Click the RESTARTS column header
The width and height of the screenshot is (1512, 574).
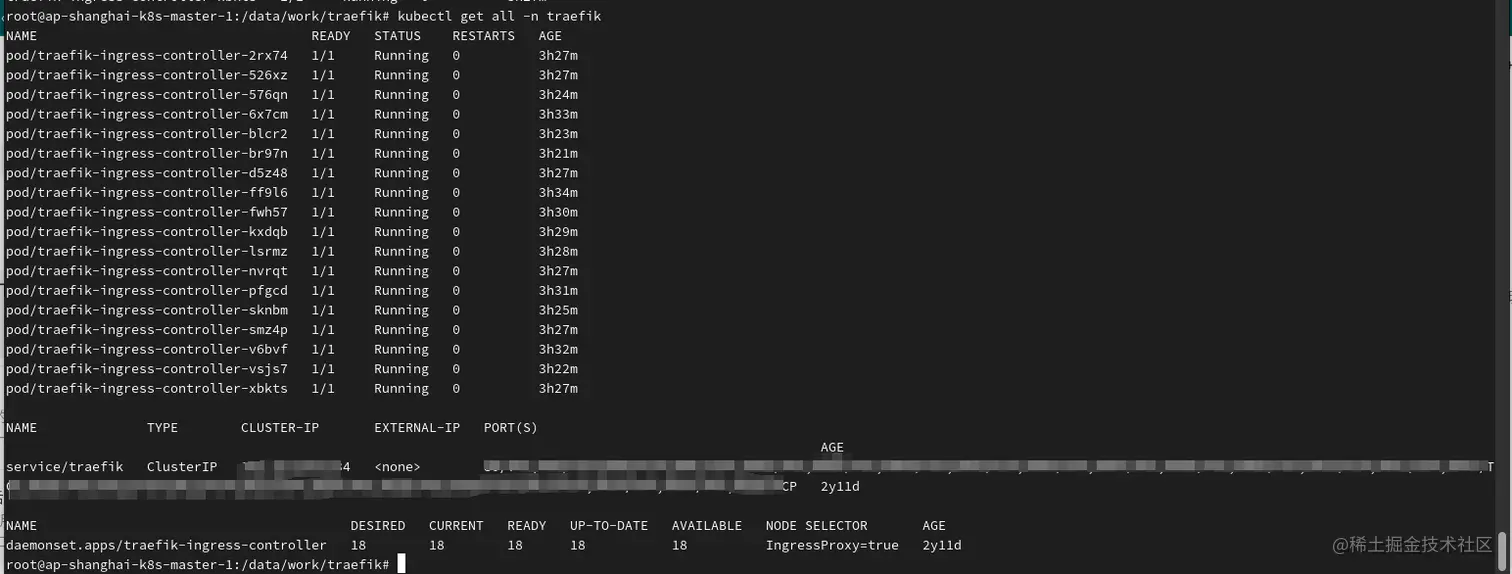click(484, 36)
